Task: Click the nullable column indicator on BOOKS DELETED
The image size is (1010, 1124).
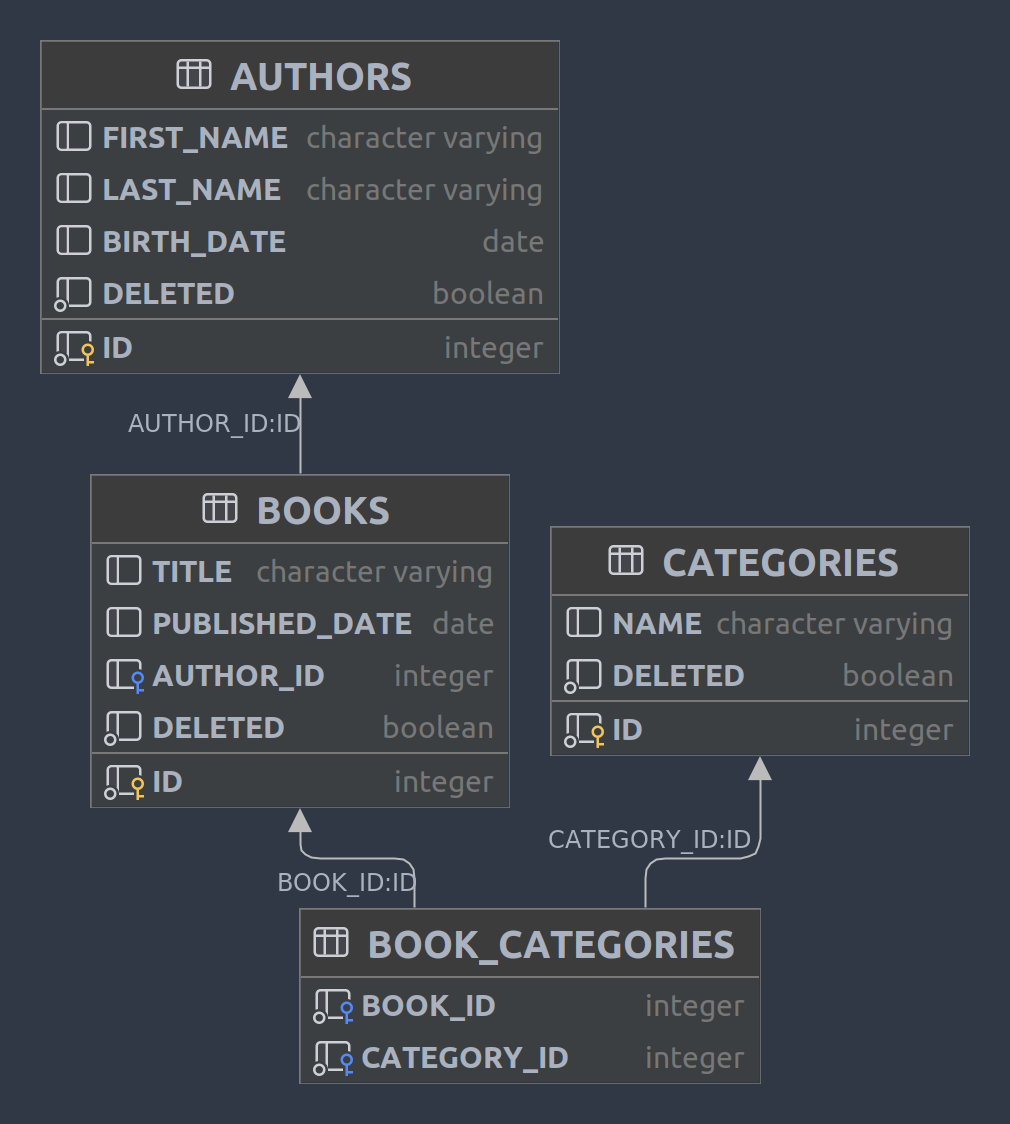Action: pyautogui.click(x=124, y=728)
